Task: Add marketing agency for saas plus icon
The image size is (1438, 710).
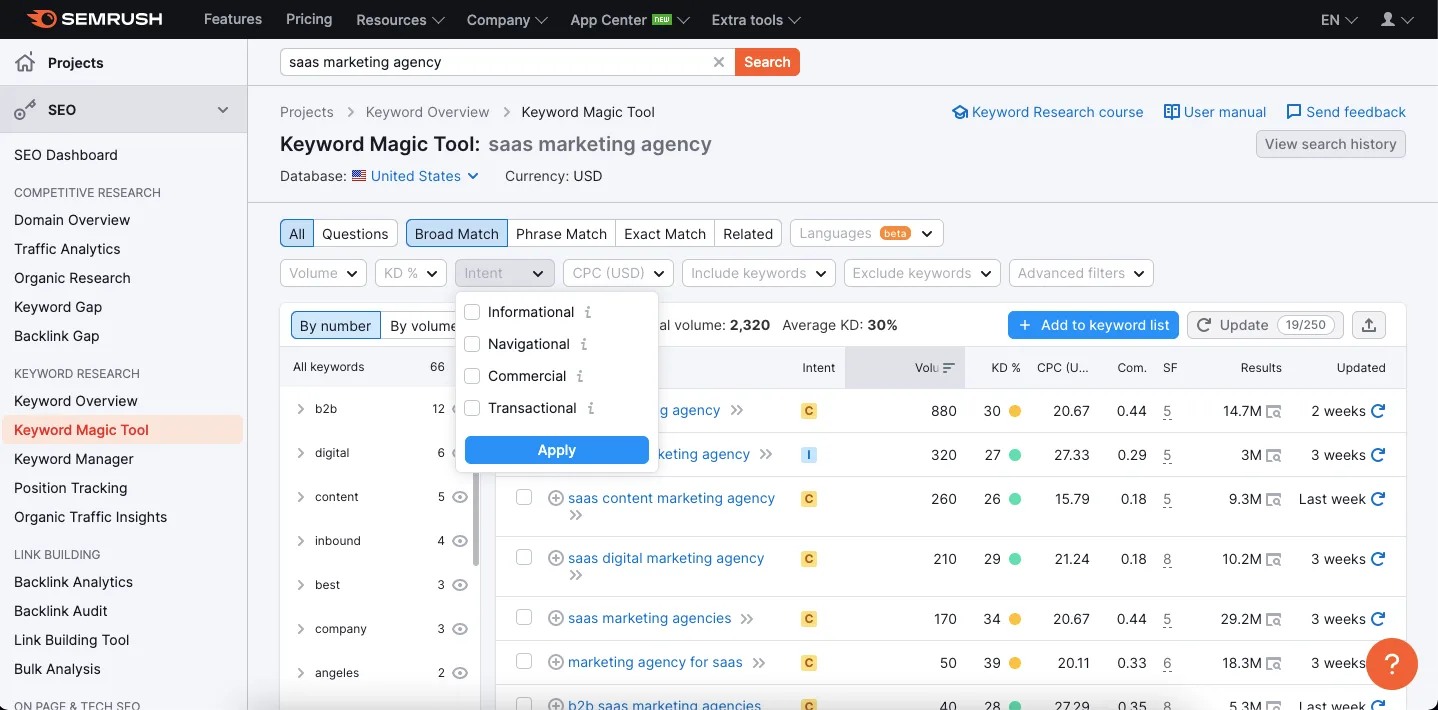Action: tap(556, 662)
